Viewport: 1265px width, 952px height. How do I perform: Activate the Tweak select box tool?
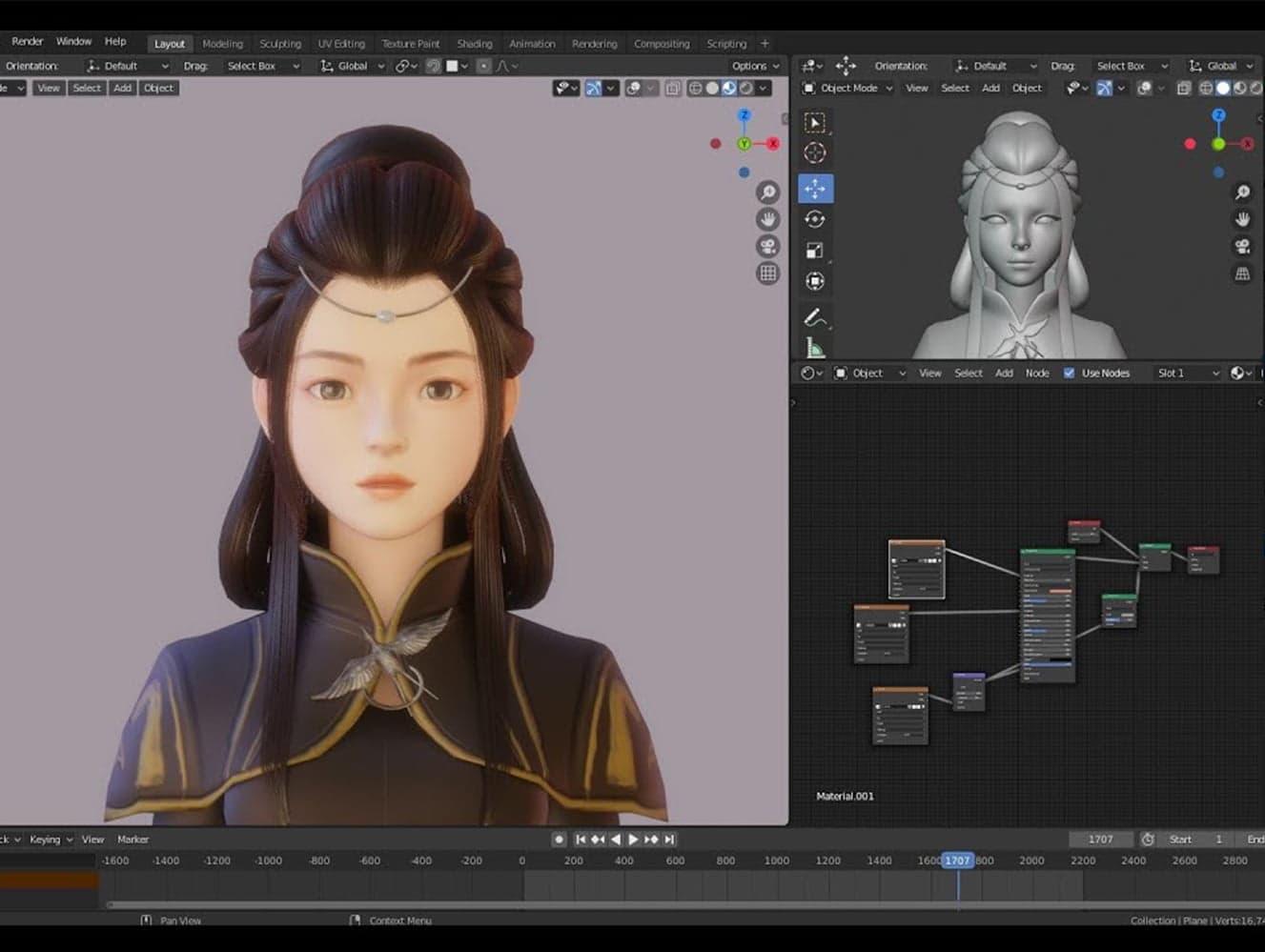pyautogui.click(x=815, y=122)
